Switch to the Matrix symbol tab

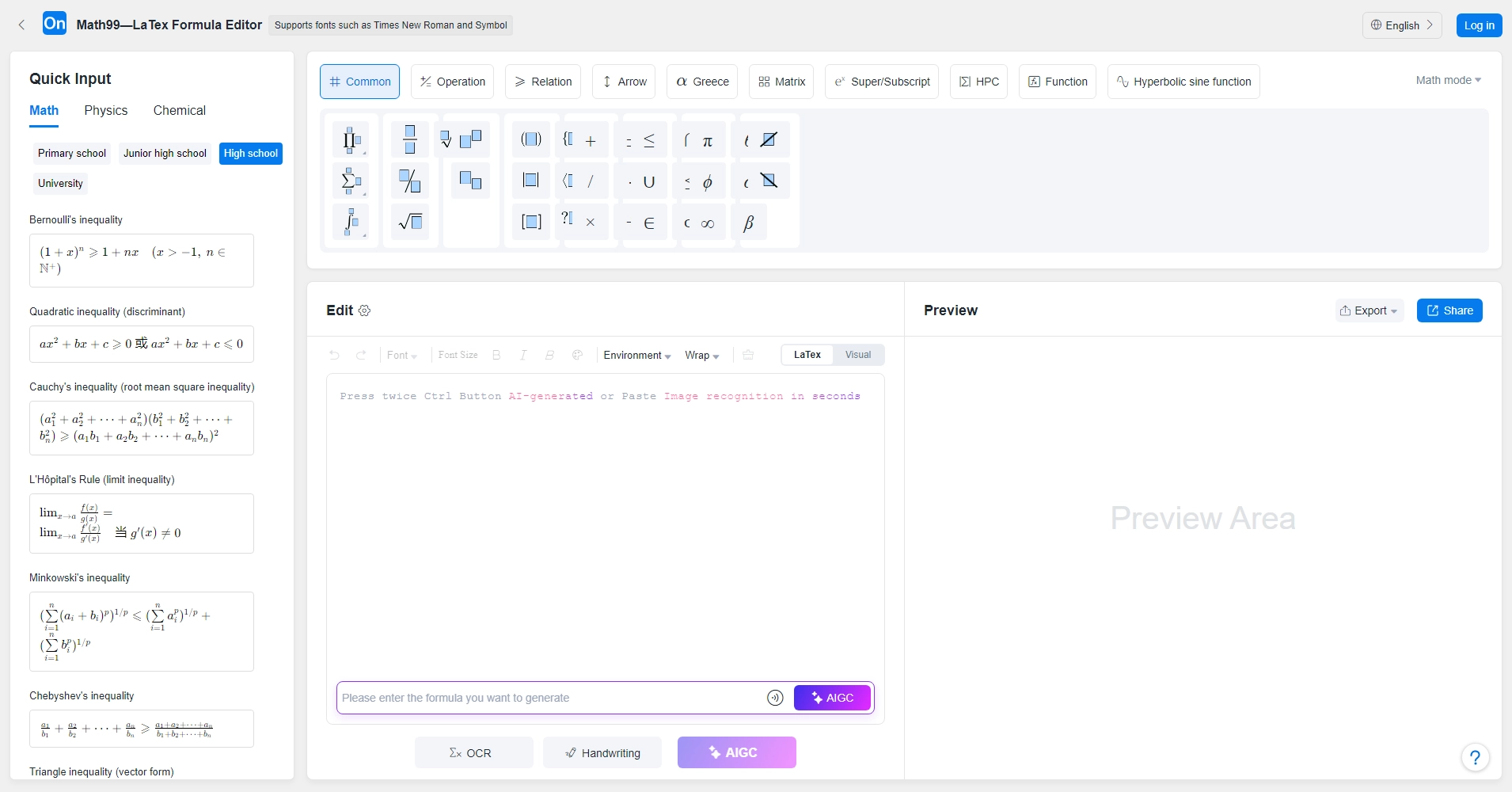(x=781, y=82)
